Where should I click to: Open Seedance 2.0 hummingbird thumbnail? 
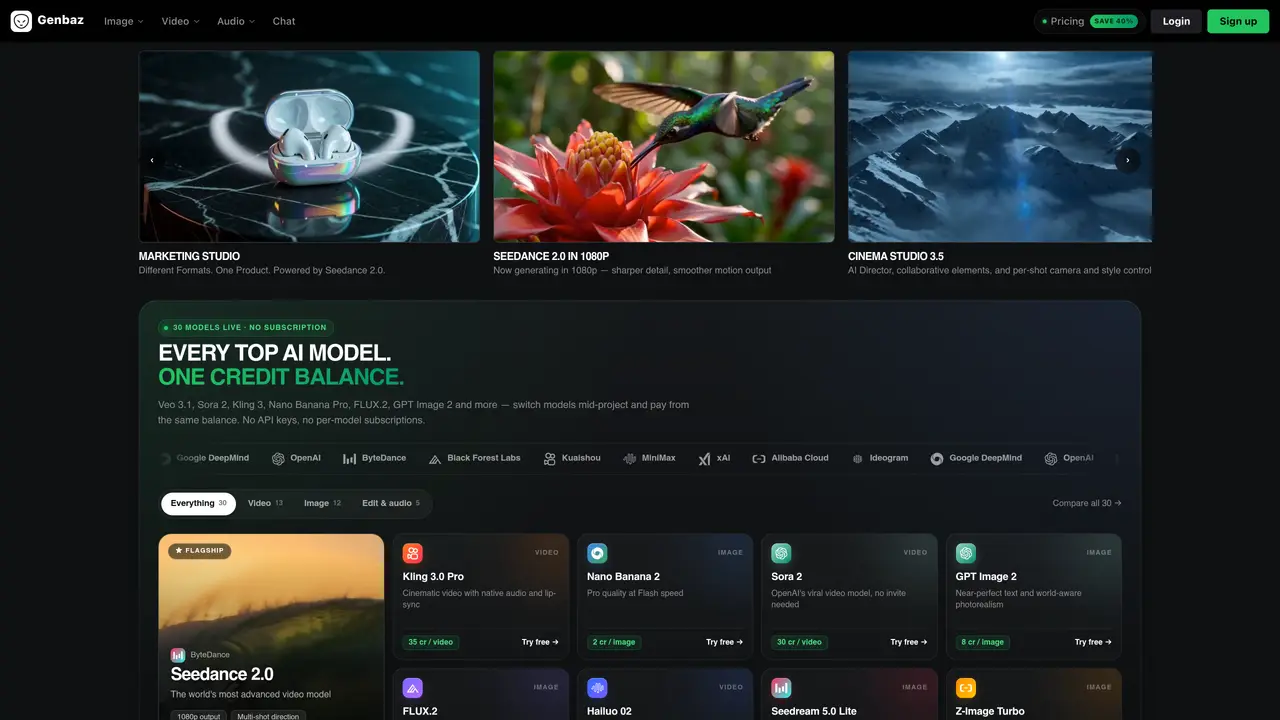664,146
